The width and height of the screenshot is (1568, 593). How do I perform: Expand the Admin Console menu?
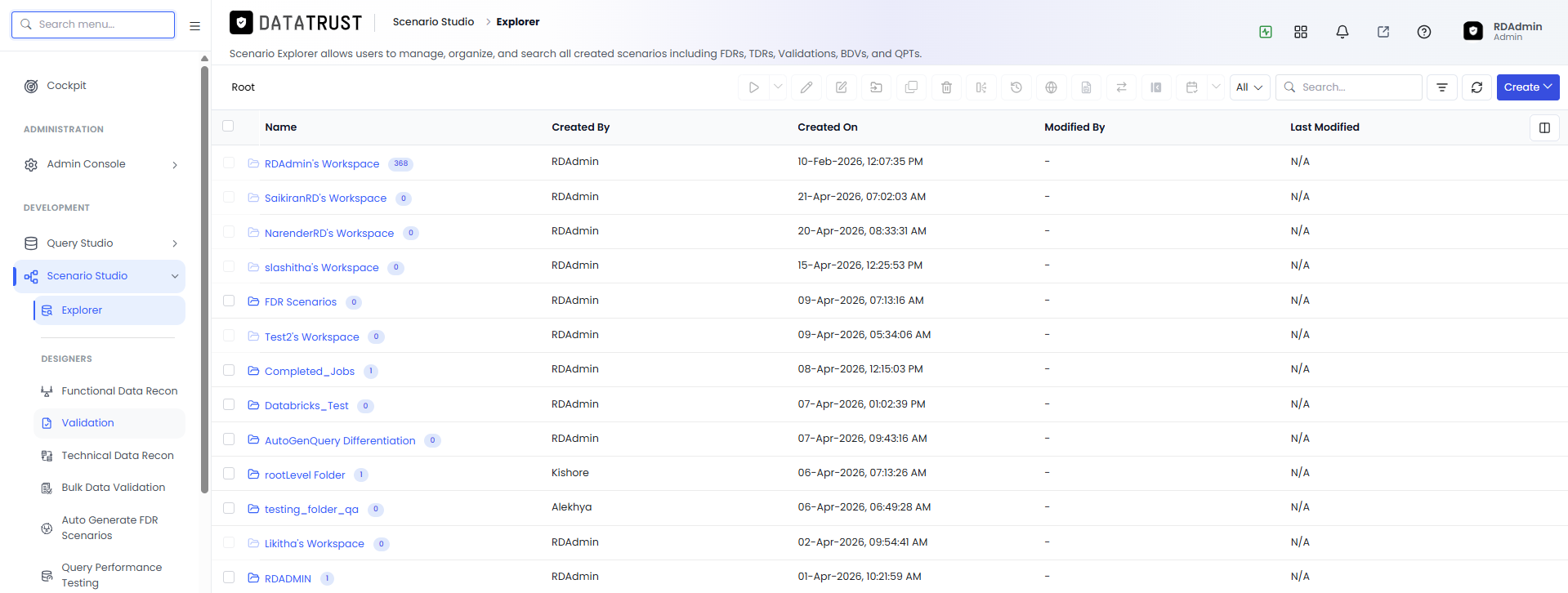(101, 164)
